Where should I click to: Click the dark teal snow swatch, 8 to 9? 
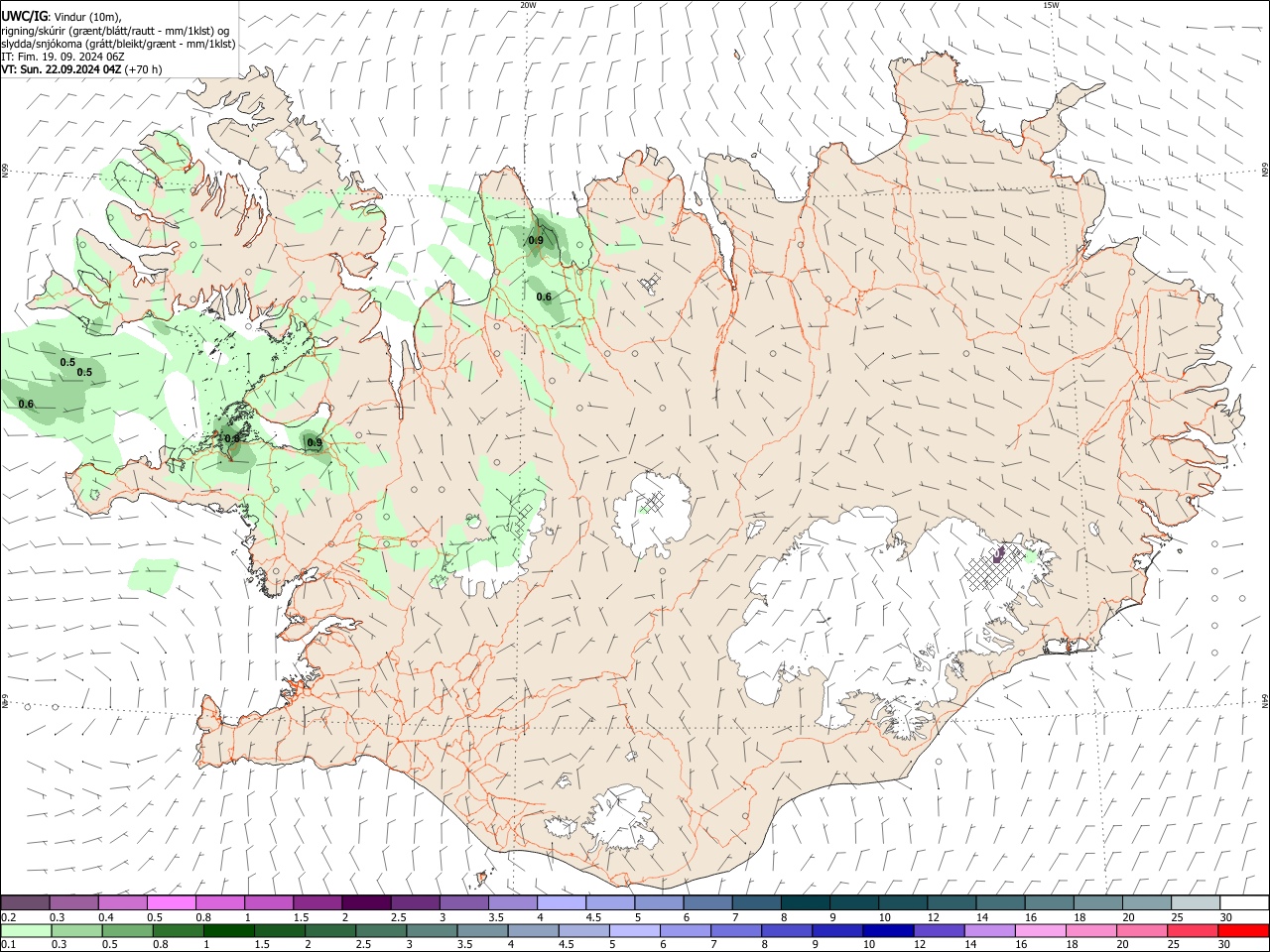click(x=806, y=903)
